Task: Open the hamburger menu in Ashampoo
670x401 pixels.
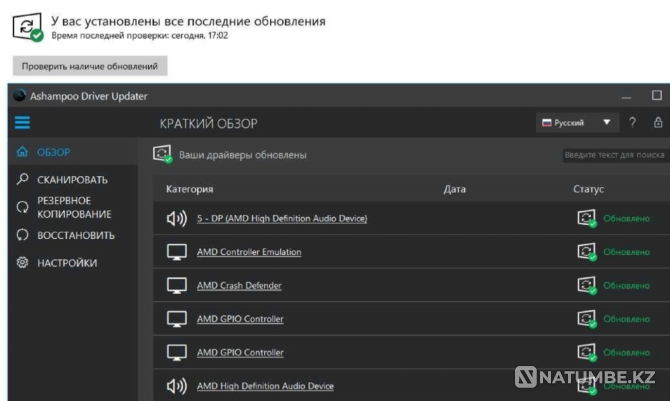Action: click(22, 123)
